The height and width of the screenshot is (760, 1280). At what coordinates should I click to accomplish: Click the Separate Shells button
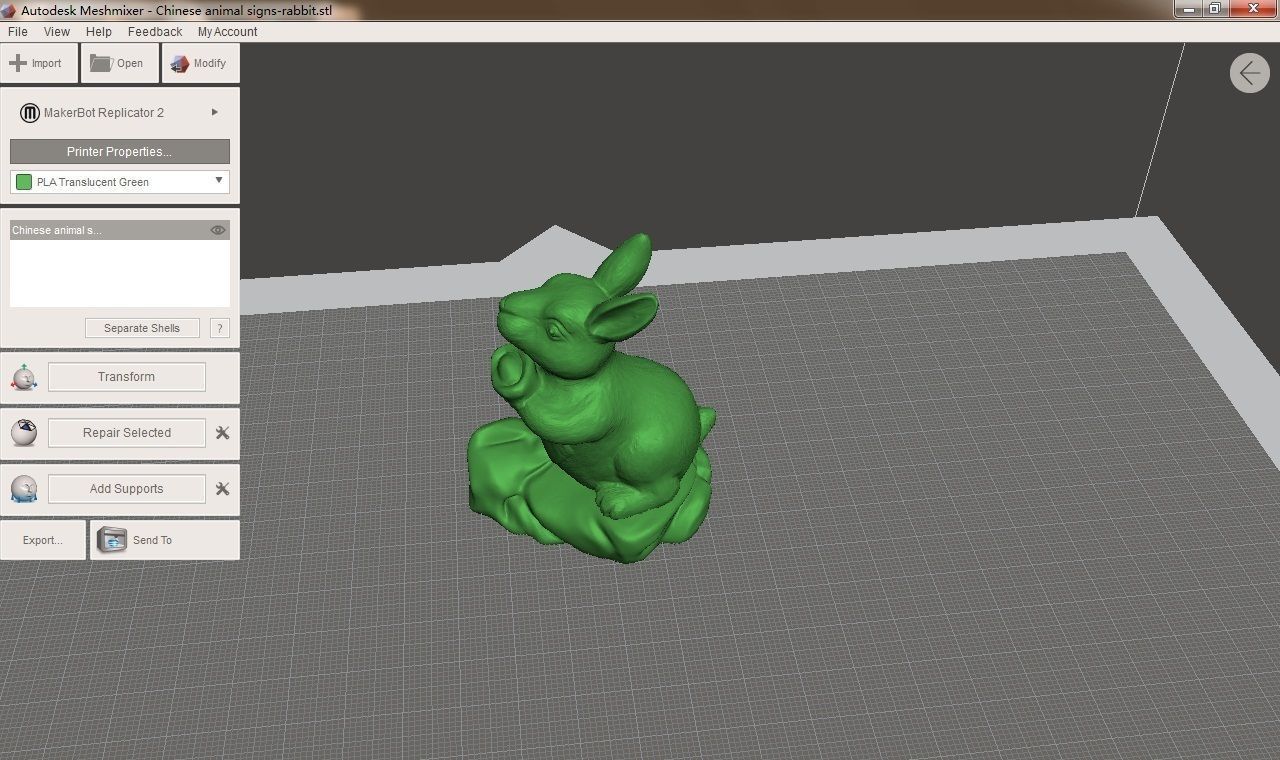[x=142, y=328]
